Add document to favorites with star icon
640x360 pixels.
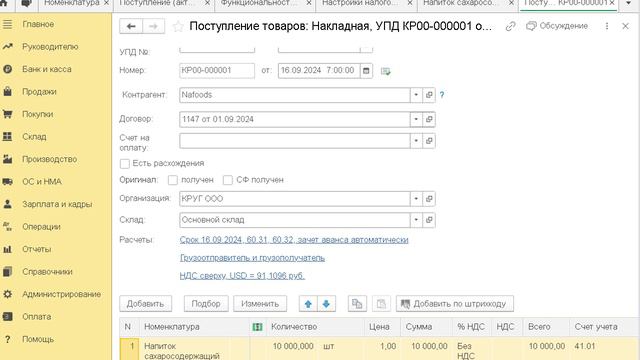point(178,27)
